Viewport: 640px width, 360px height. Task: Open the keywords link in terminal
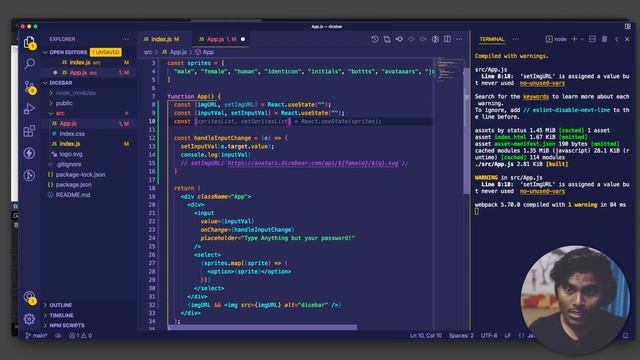tap(536, 97)
